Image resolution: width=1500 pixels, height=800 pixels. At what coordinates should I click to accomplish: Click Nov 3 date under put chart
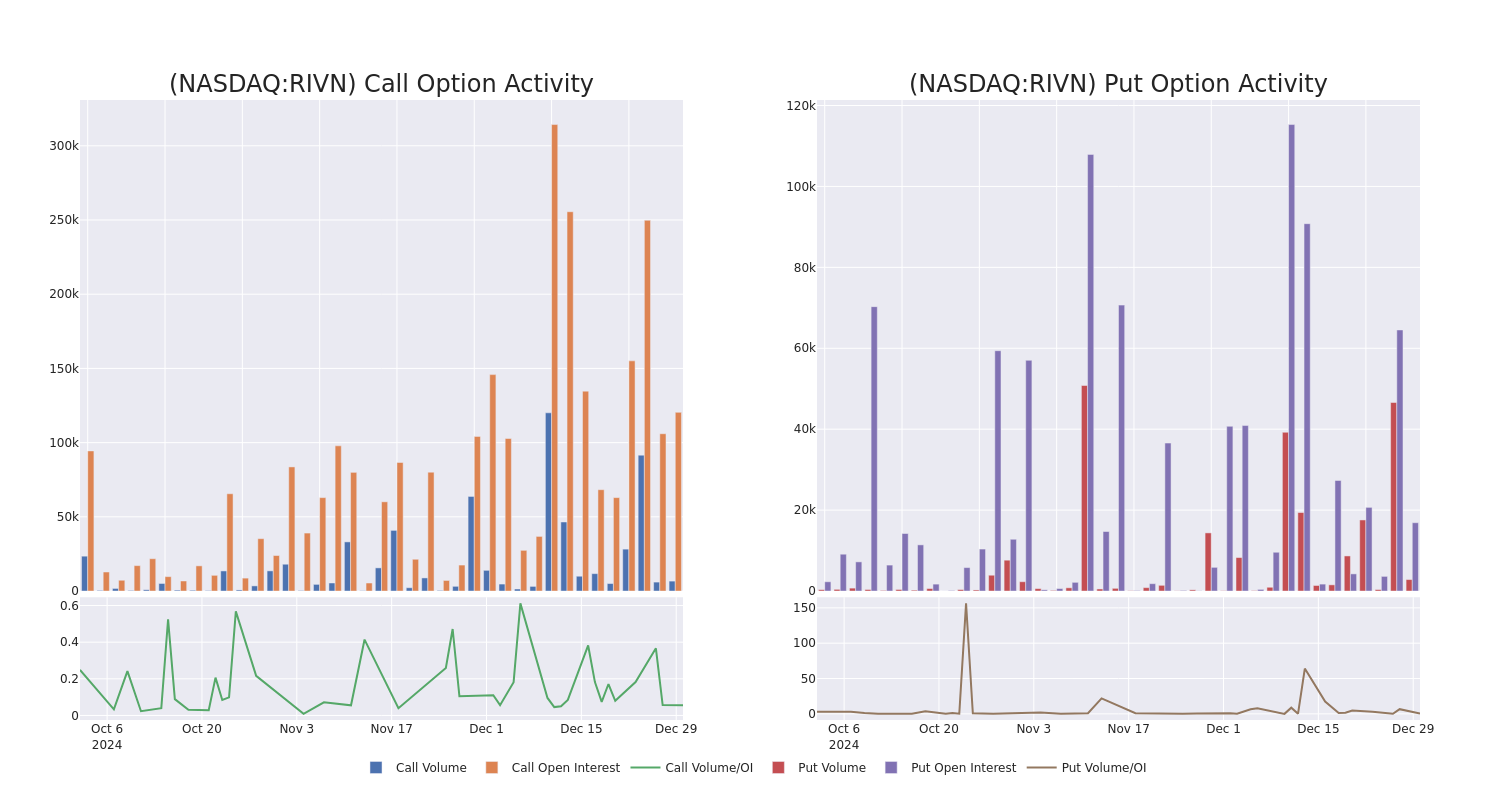1034,729
